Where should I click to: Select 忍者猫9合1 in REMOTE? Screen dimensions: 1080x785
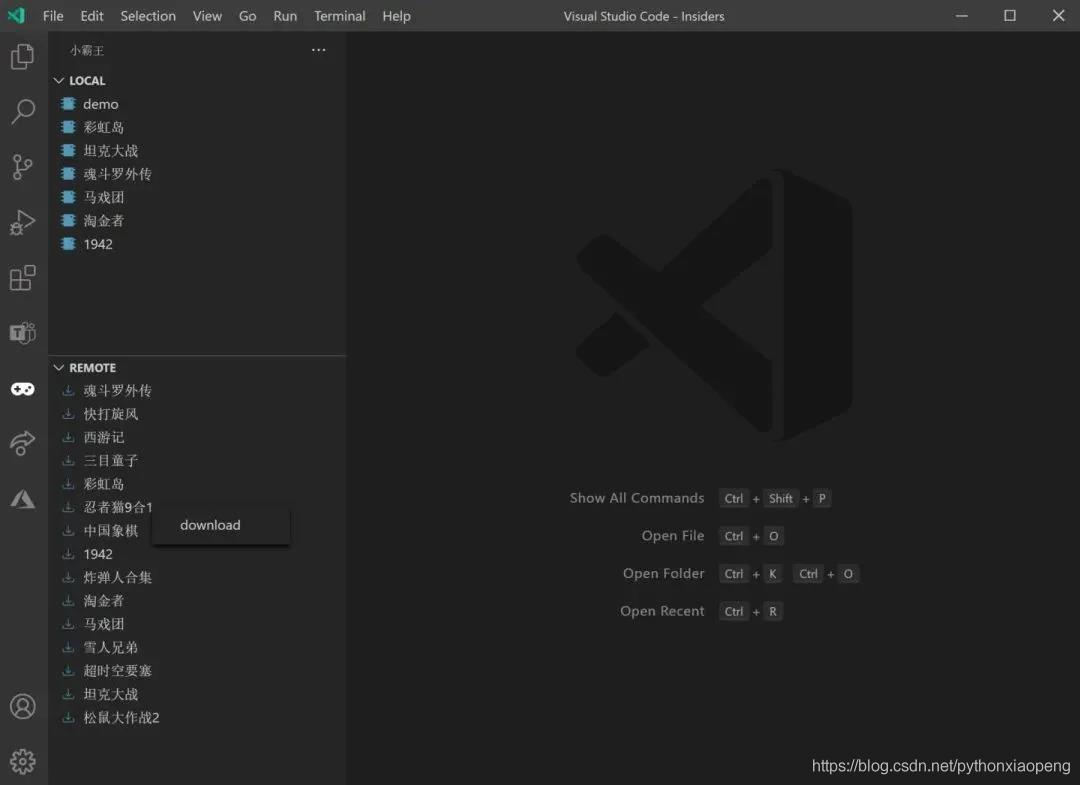(117, 507)
